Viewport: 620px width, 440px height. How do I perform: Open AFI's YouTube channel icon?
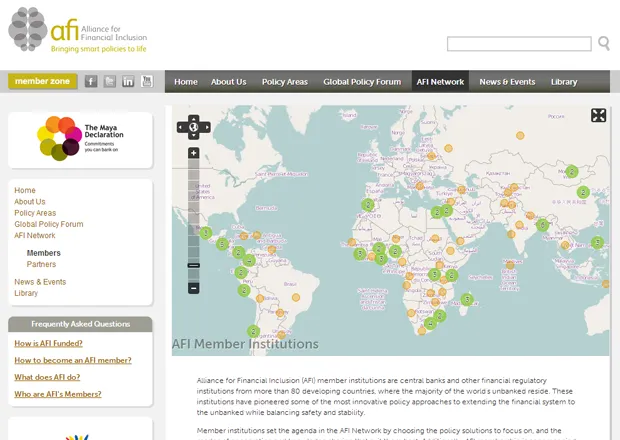pos(147,81)
